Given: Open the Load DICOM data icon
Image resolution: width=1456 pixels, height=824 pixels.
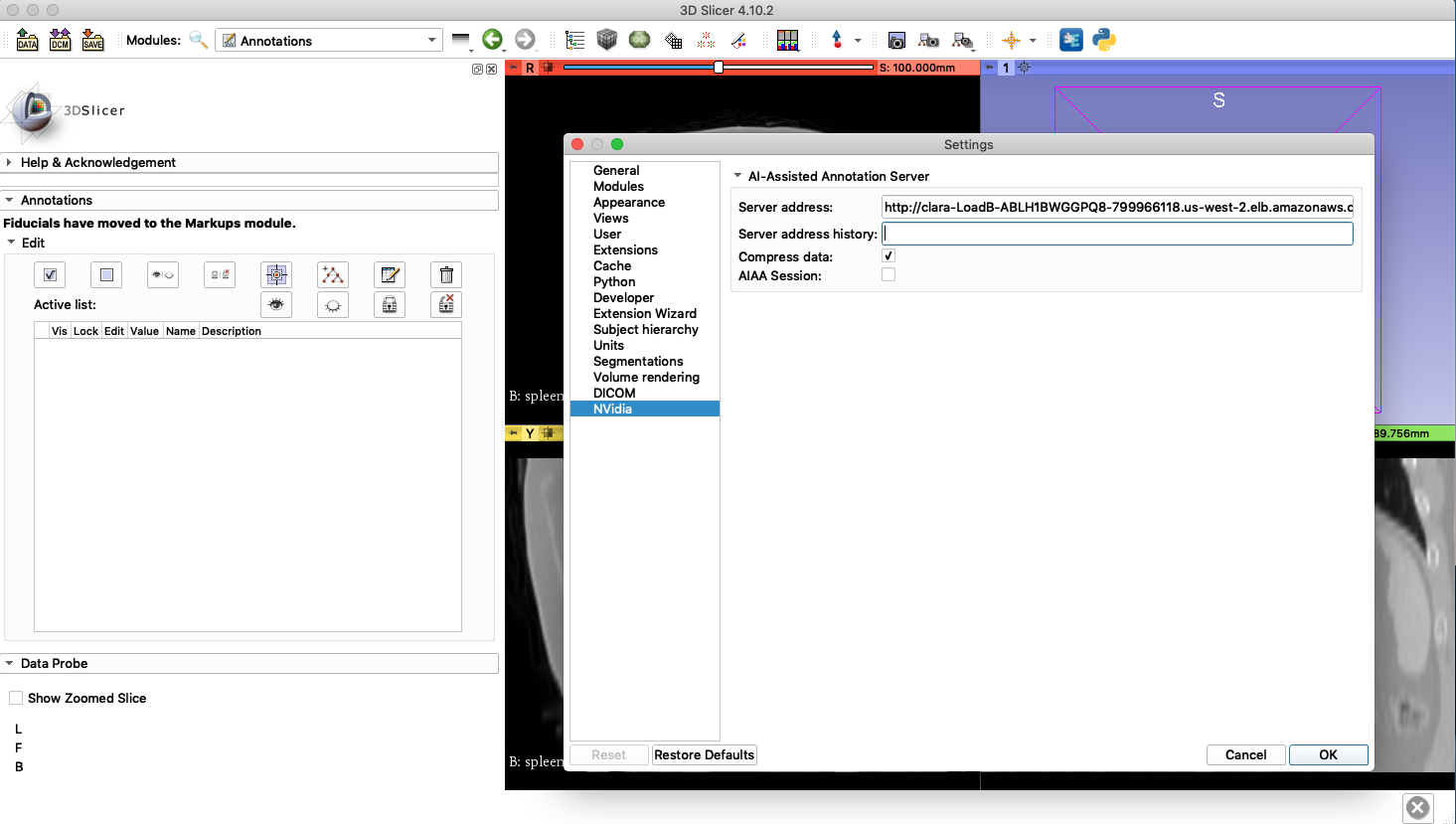Looking at the screenshot, I should [61, 40].
